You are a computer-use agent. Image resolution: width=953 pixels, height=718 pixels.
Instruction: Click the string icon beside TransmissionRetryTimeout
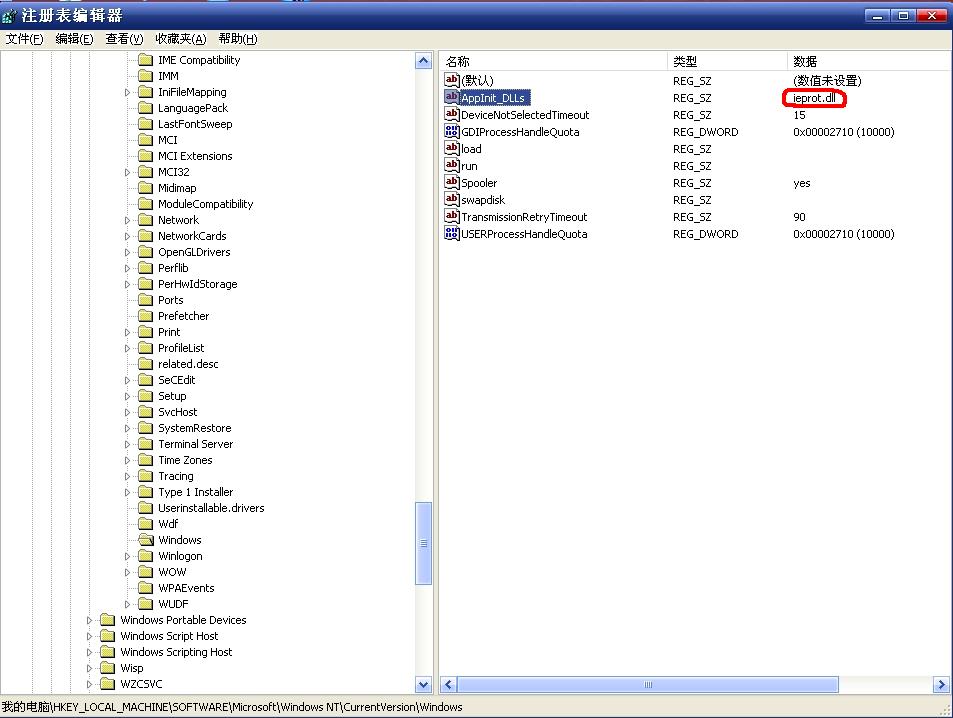[451, 216]
